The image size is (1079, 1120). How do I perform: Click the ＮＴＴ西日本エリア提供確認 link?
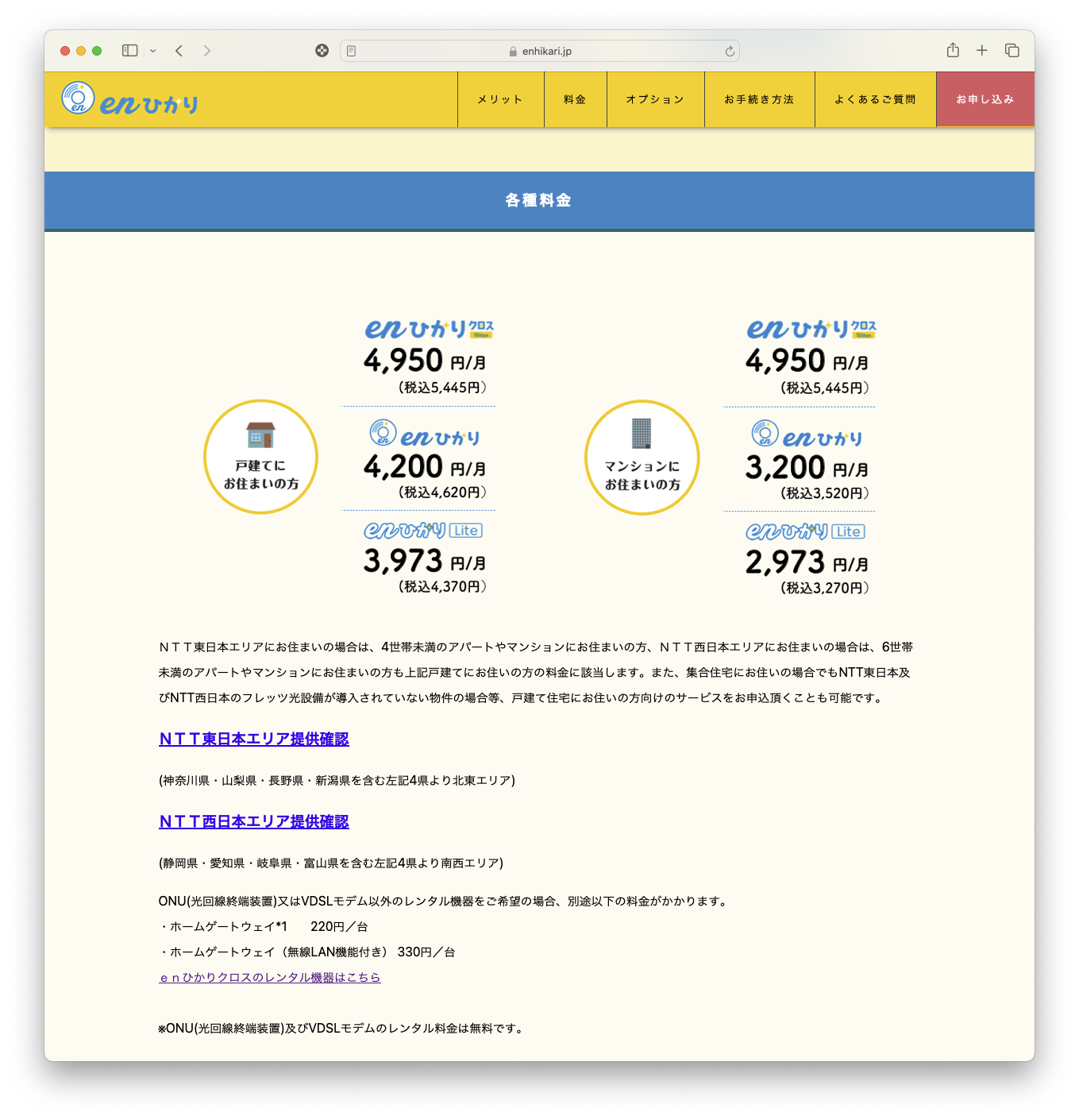click(254, 821)
